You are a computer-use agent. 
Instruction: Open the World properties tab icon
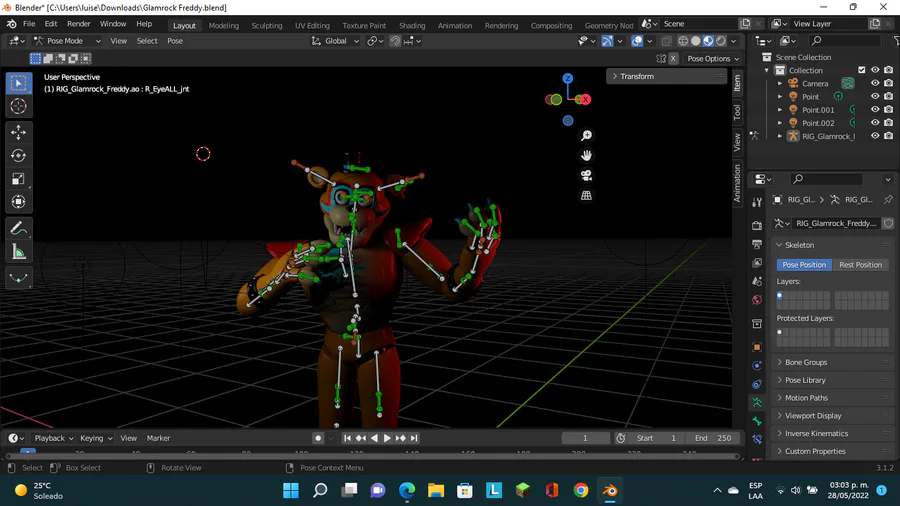[757, 300]
